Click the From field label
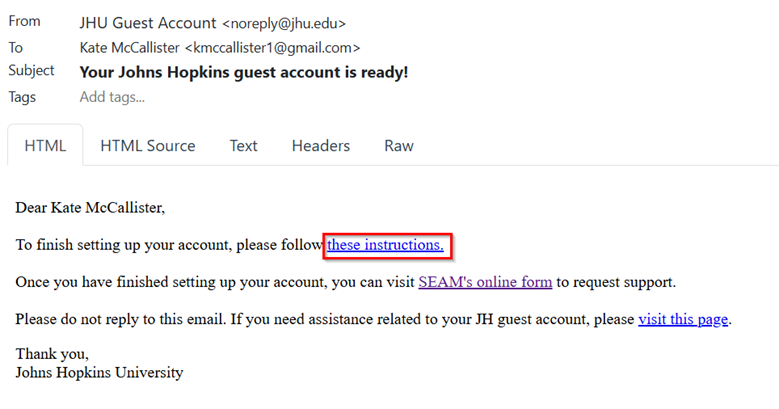Screen dimensions: 779x409 tap(24, 21)
